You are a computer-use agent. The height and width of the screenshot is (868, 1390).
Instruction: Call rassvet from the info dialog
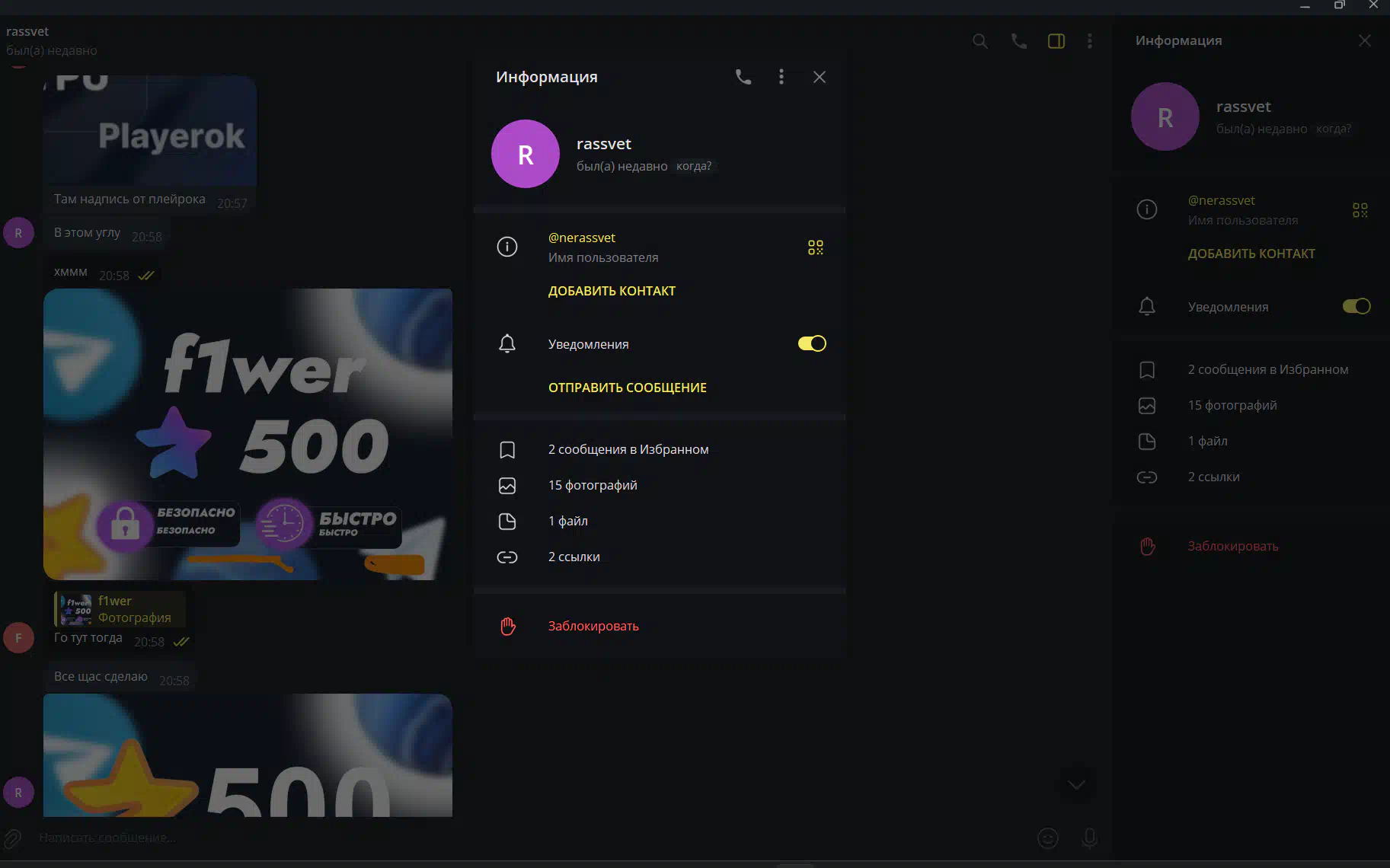coord(743,77)
